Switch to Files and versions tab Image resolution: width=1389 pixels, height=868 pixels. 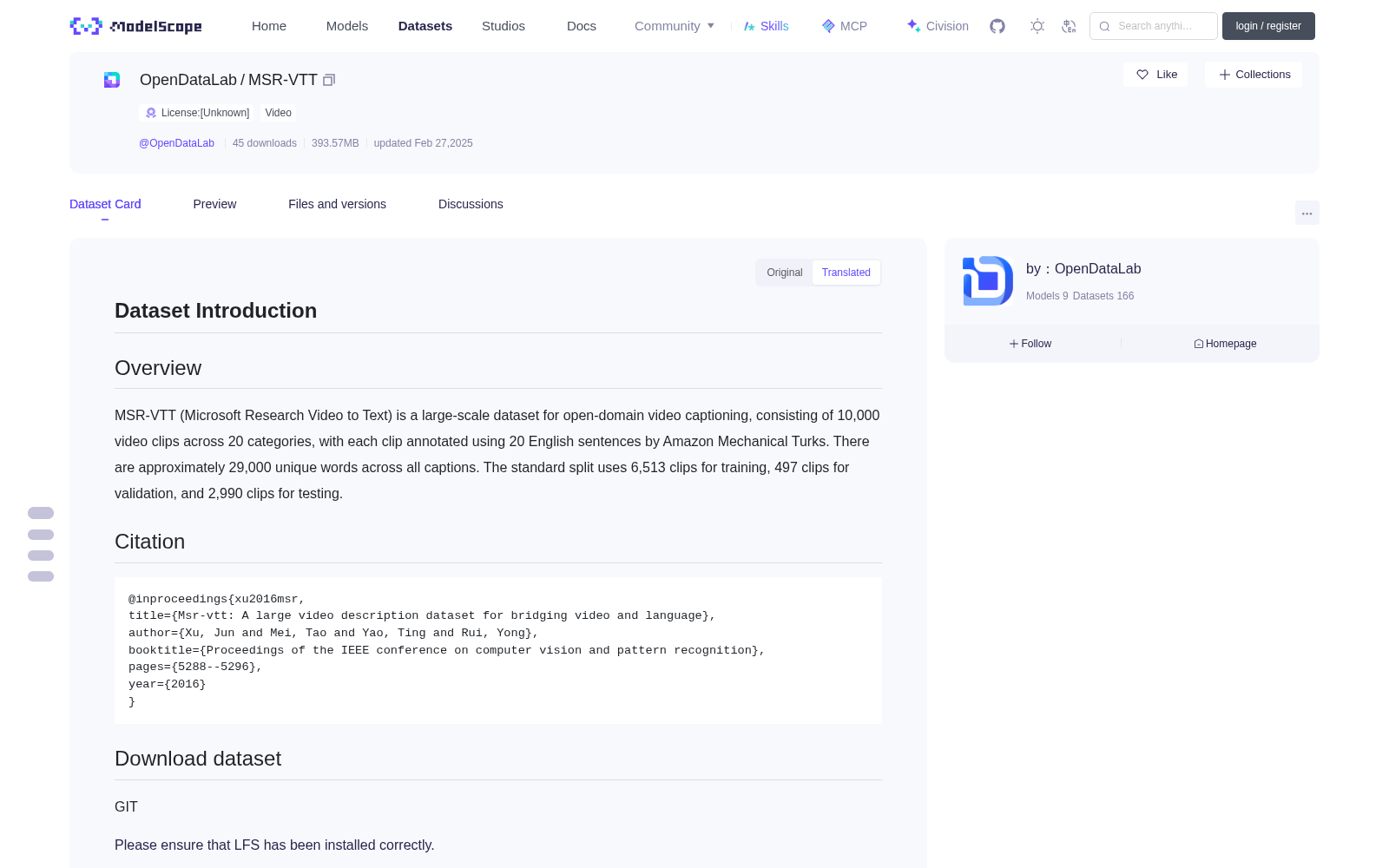tap(337, 204)
